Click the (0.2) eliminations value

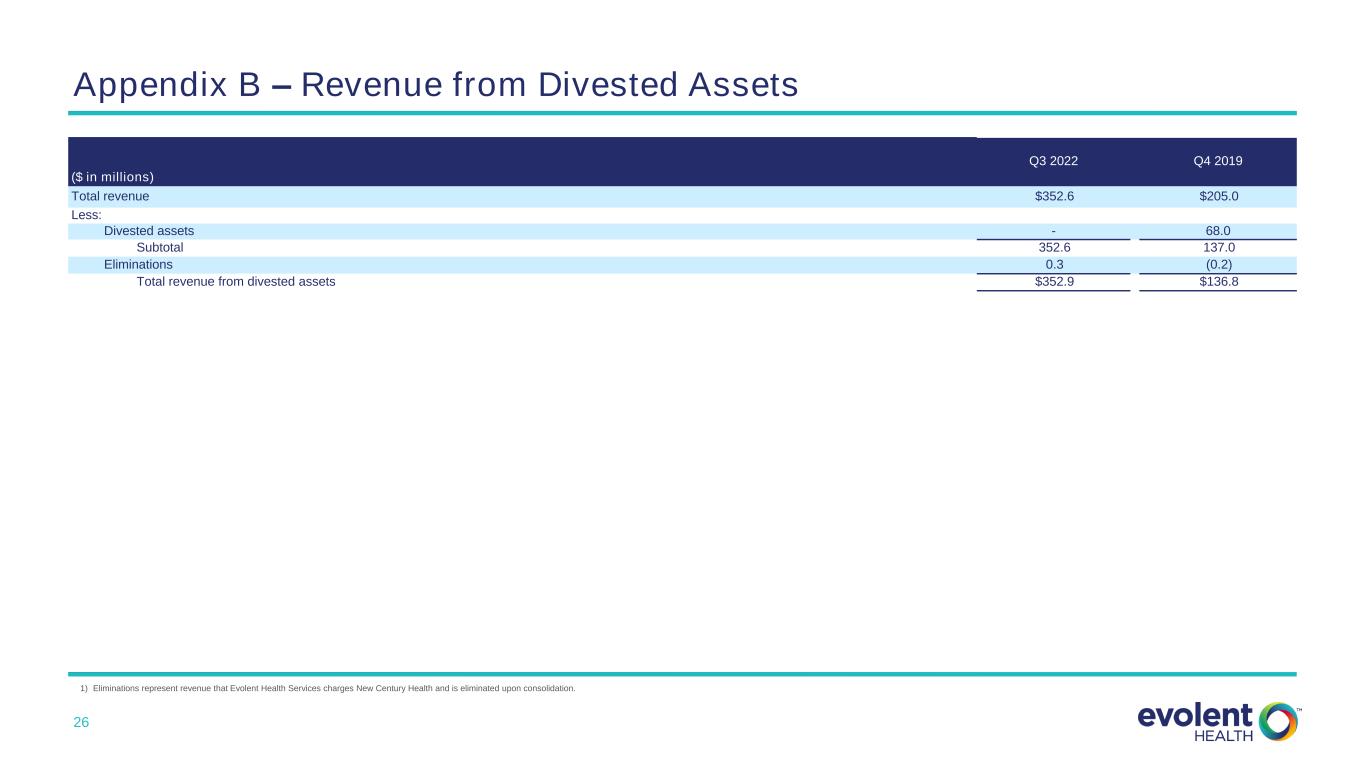(1217, 264)
